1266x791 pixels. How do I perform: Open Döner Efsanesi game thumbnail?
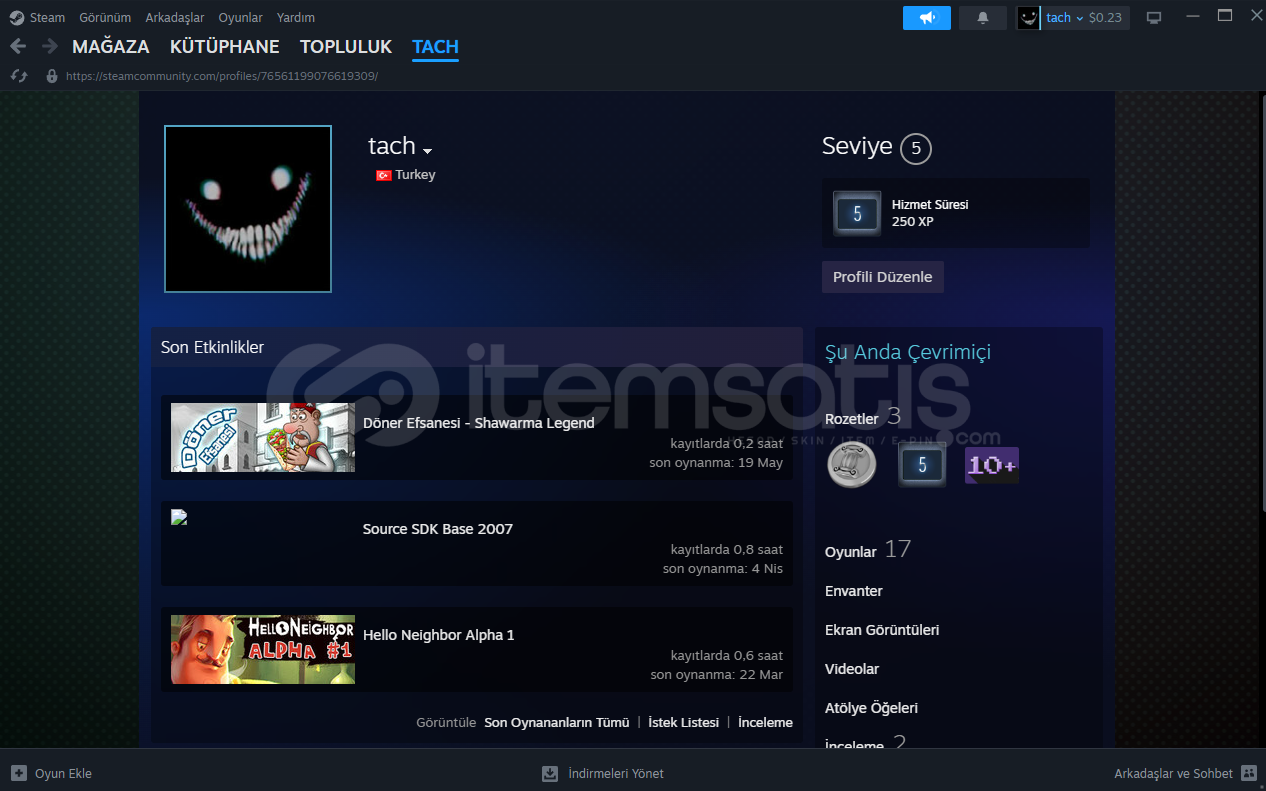tap(263, 437)
